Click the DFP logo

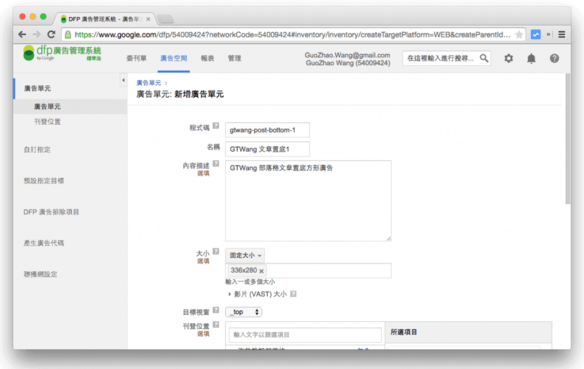coord(62,53)
